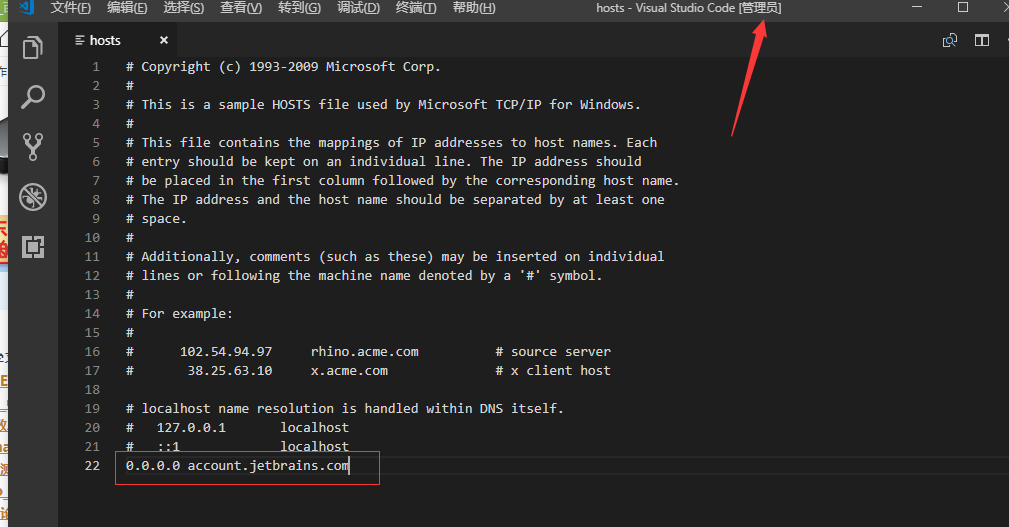This screenshot has height=527, width=1009.
Task: Click the Copyright Microsoft Corp. comment line
Action: (x=283, y=66)
